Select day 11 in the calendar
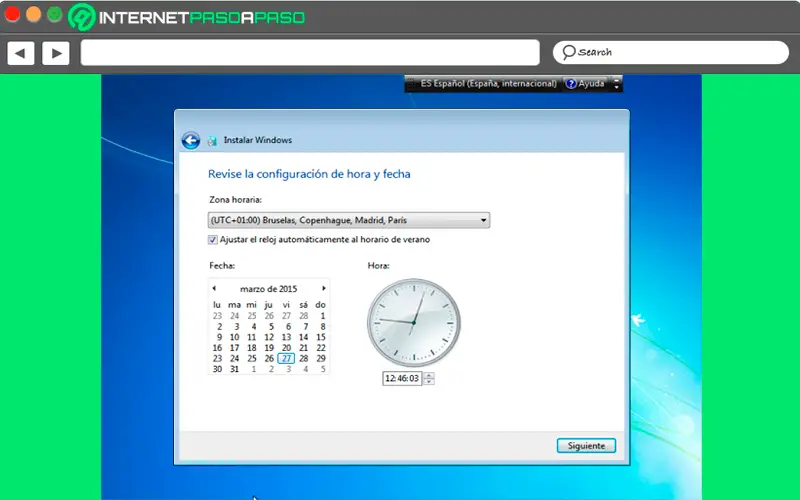This screenshot has height=500, width=800. (252, 337)
